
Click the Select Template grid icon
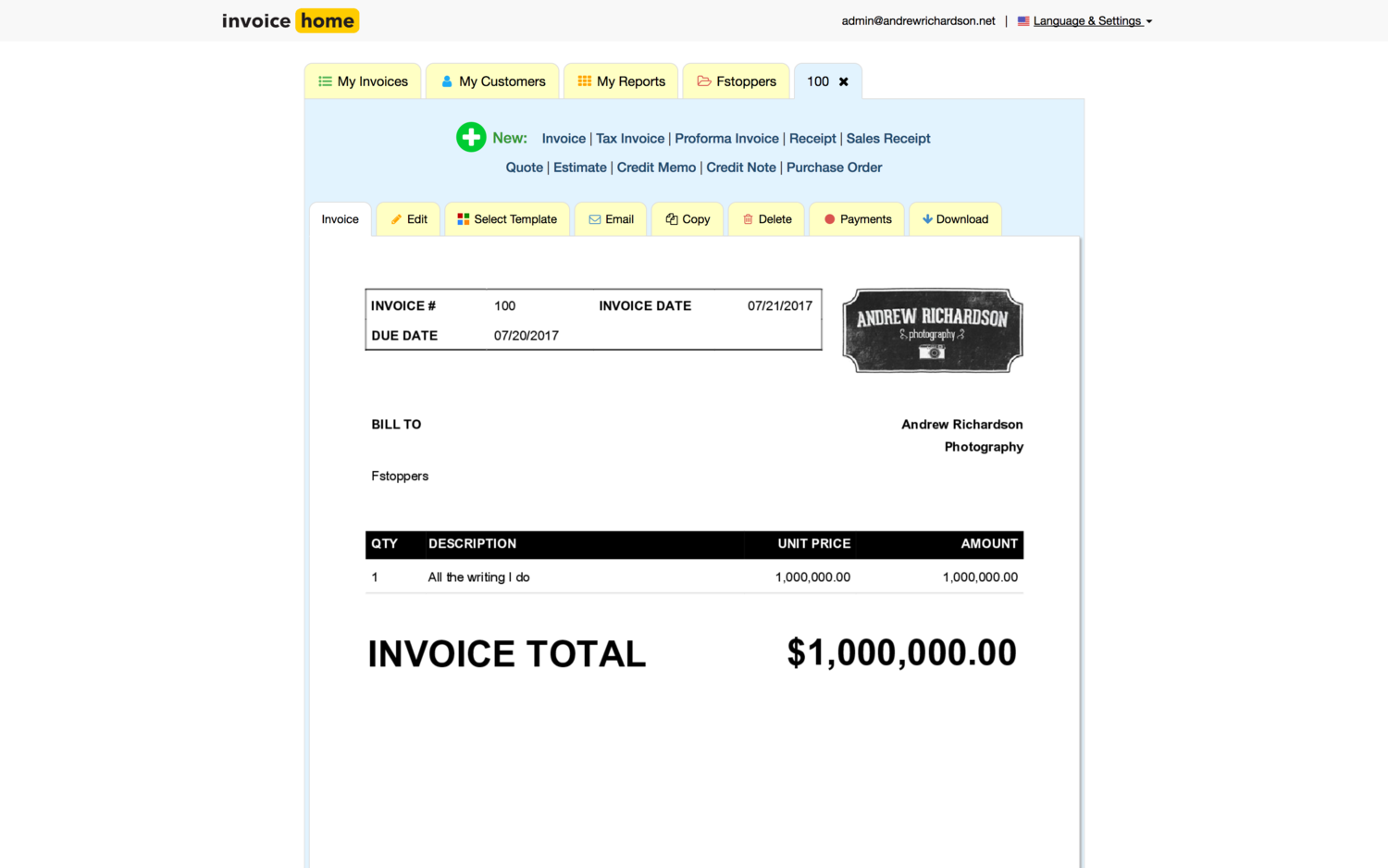(465, 218)
